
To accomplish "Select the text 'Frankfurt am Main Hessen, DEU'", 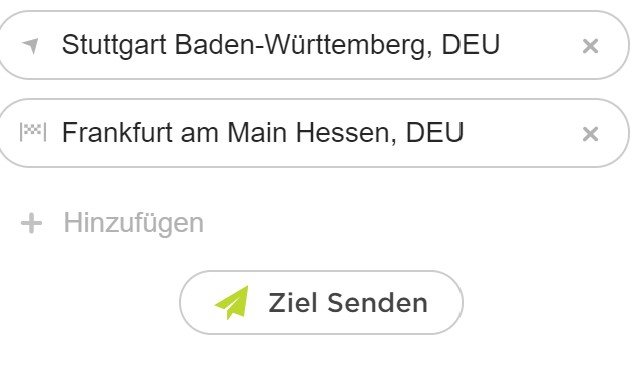I will (263, 133).
